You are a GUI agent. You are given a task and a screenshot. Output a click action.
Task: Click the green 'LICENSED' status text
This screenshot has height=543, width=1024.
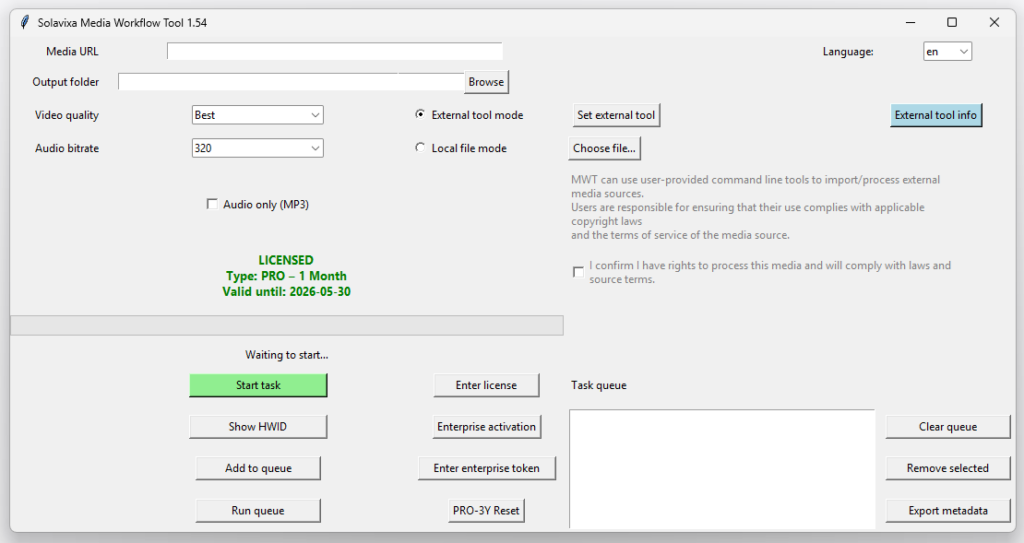point(286,260)
